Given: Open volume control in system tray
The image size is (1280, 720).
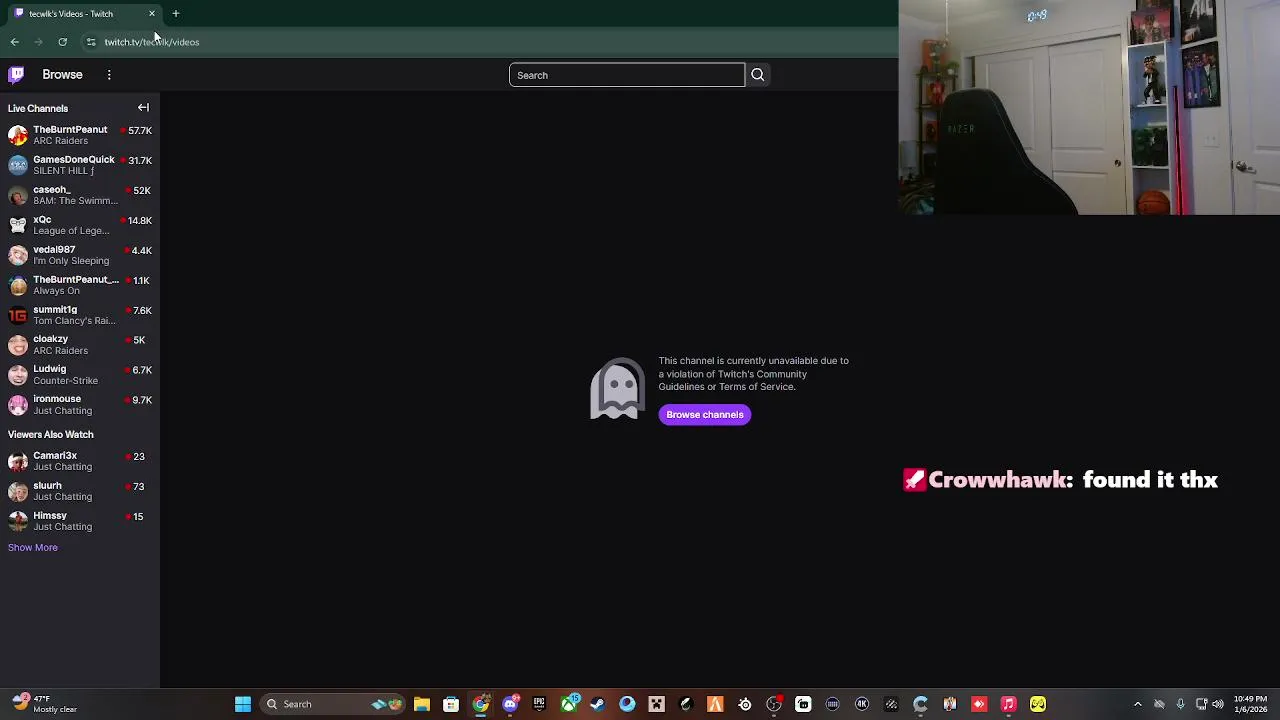Looking at the screenshot, I should pos(1218,704).
